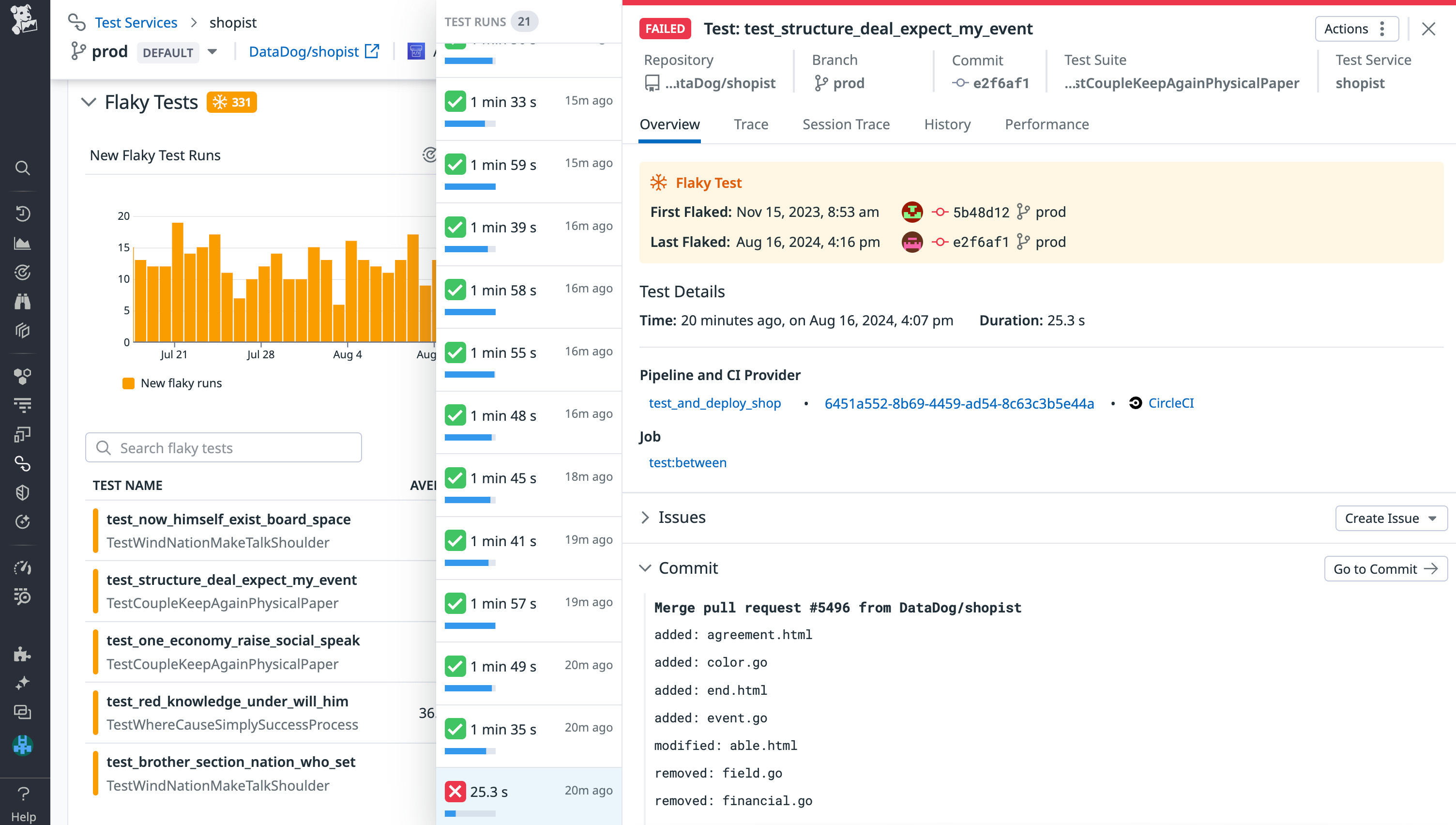Expand the Issues section
Screen dimensions: 1456x825
[x=645, y=517]
